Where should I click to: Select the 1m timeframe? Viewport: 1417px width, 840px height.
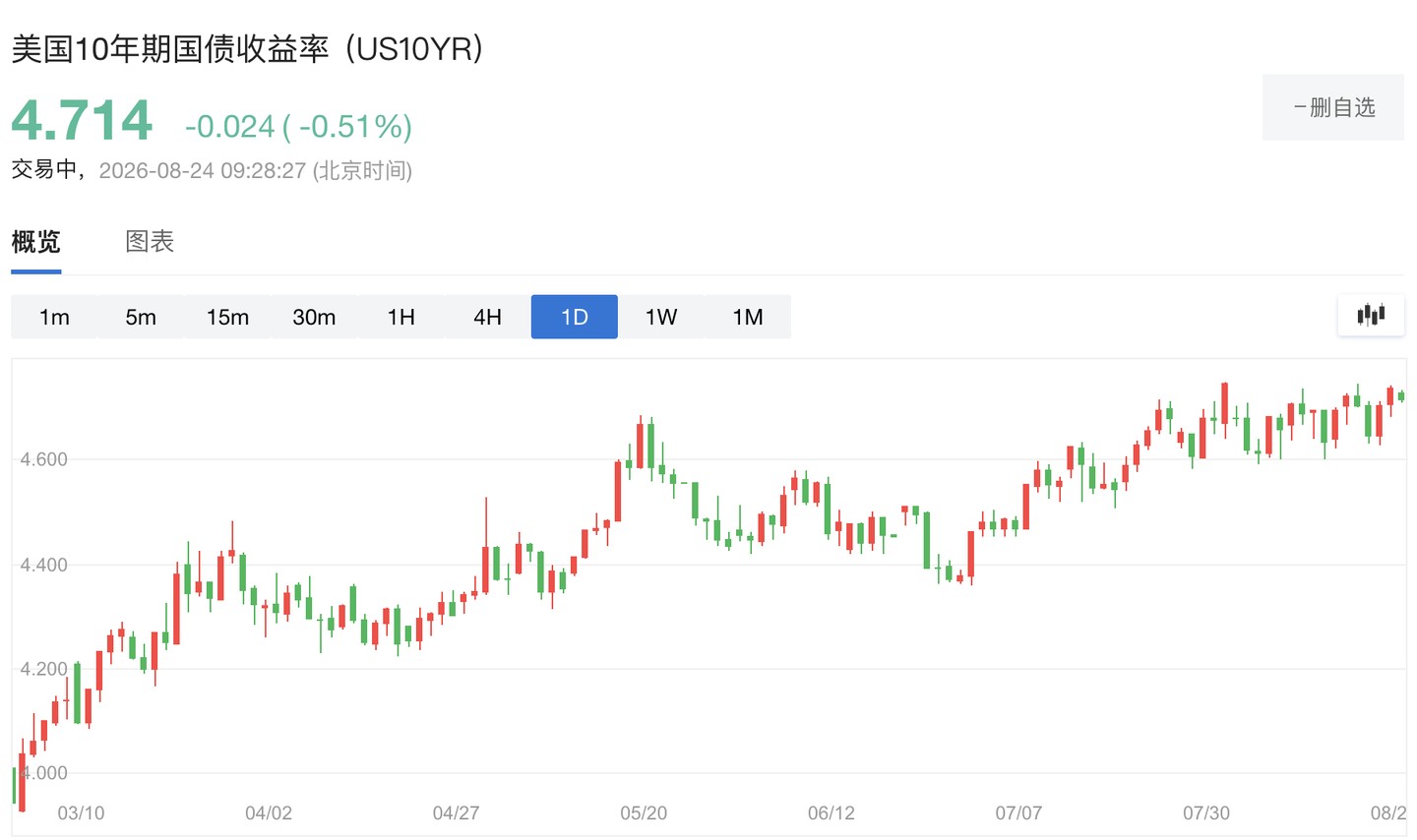point(54,317)
